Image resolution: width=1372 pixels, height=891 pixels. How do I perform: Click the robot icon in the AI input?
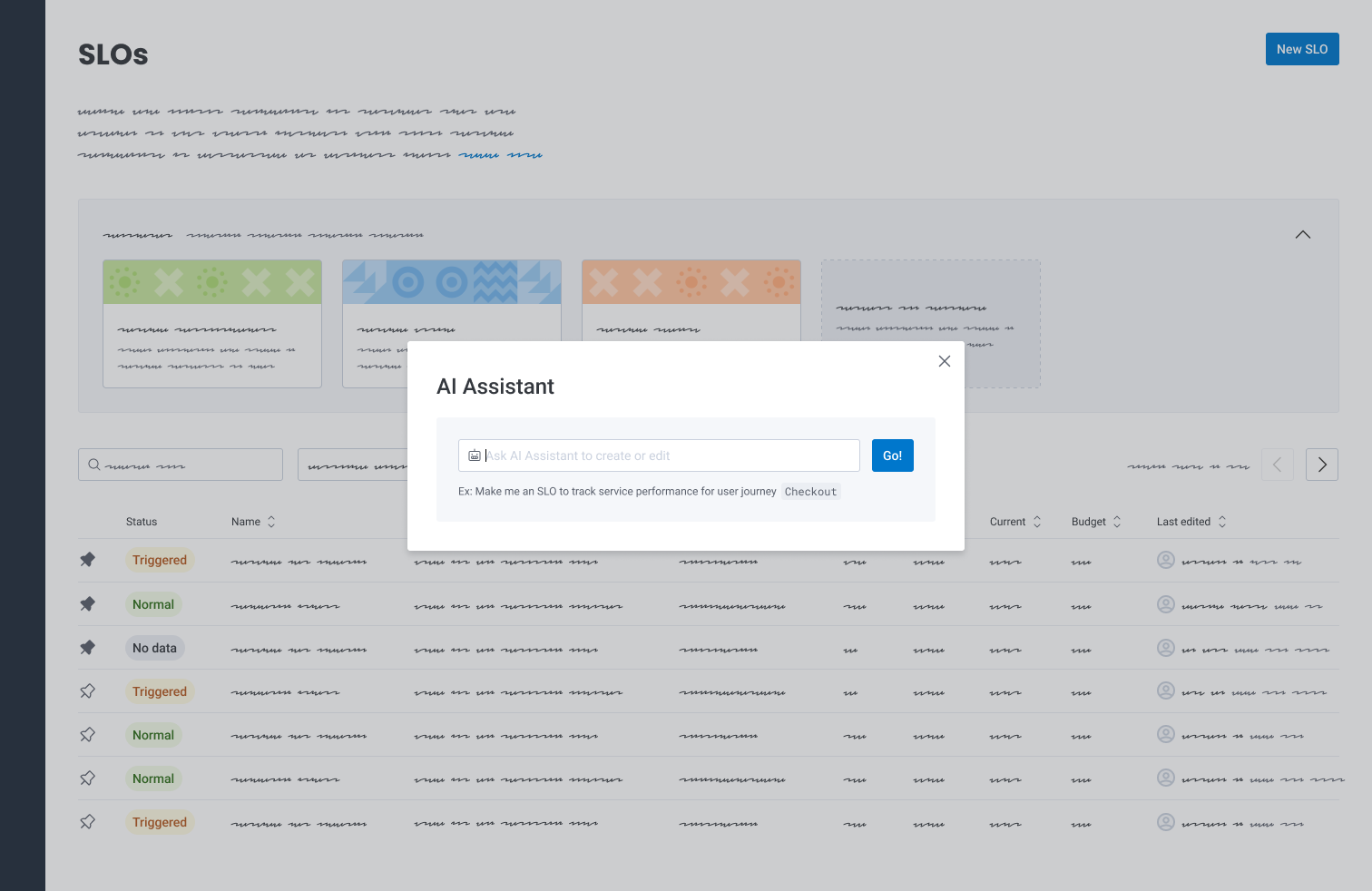(x=475, y=455)
